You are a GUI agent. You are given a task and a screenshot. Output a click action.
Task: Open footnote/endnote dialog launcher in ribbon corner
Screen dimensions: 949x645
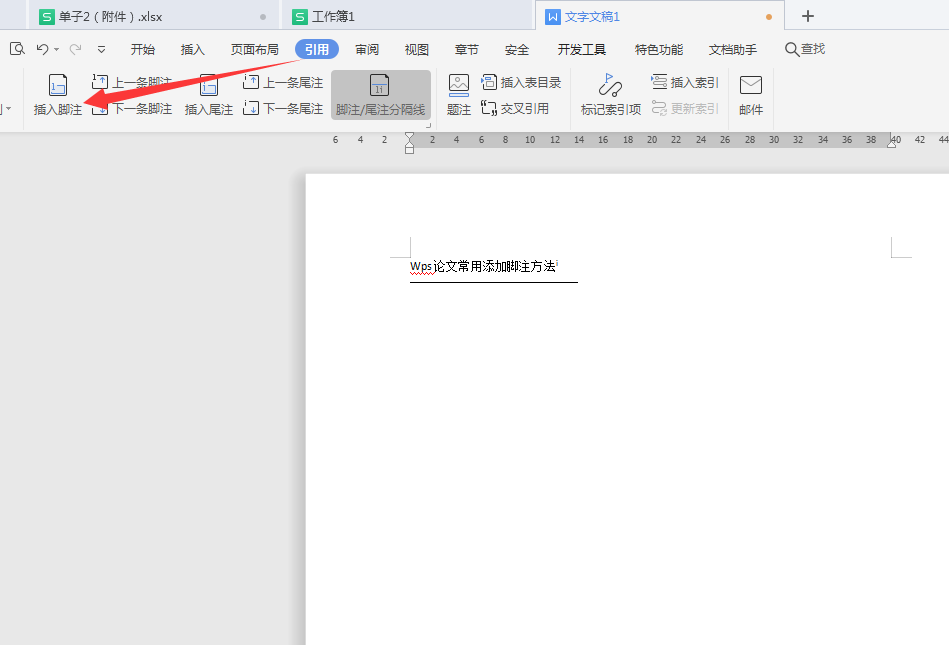click(x=428, y=125)
